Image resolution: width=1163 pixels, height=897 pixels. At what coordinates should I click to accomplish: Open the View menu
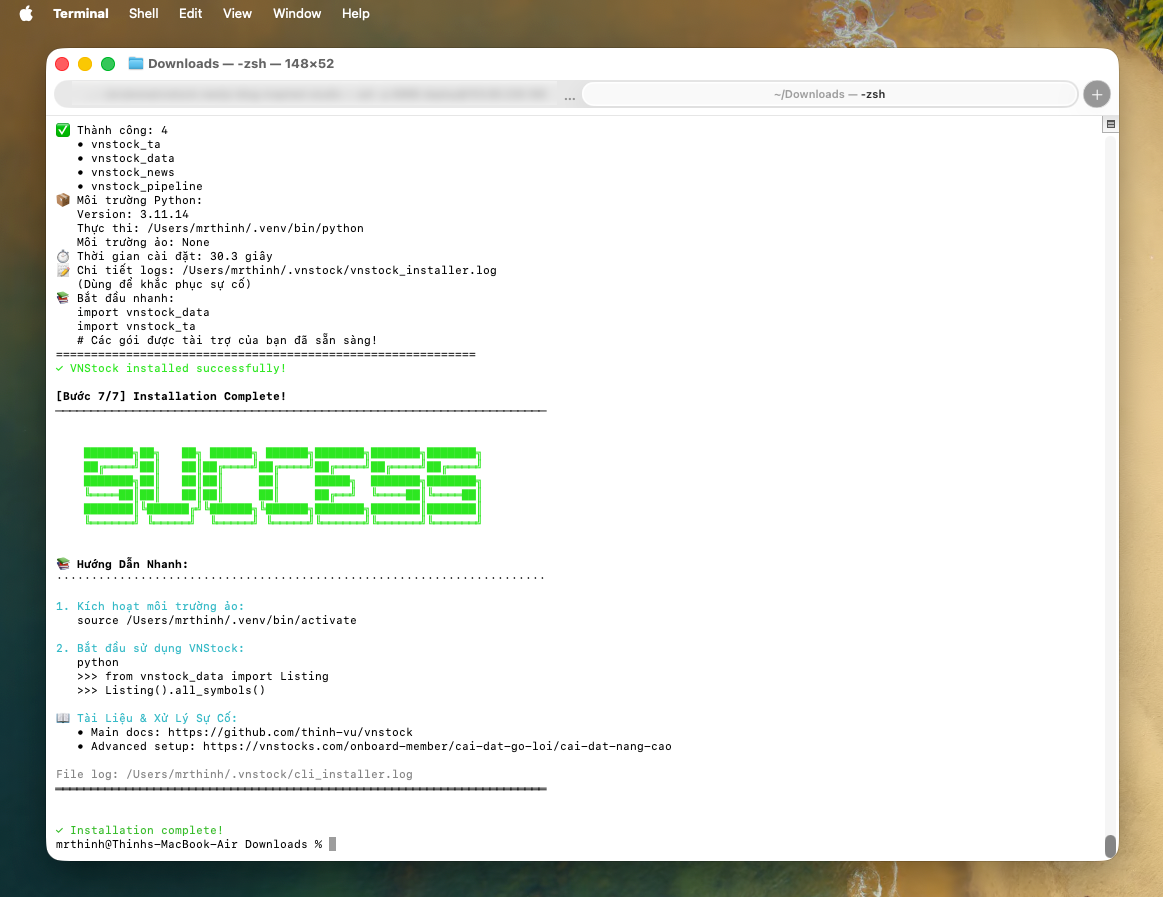pyautogui.click(x=237, y=13)
